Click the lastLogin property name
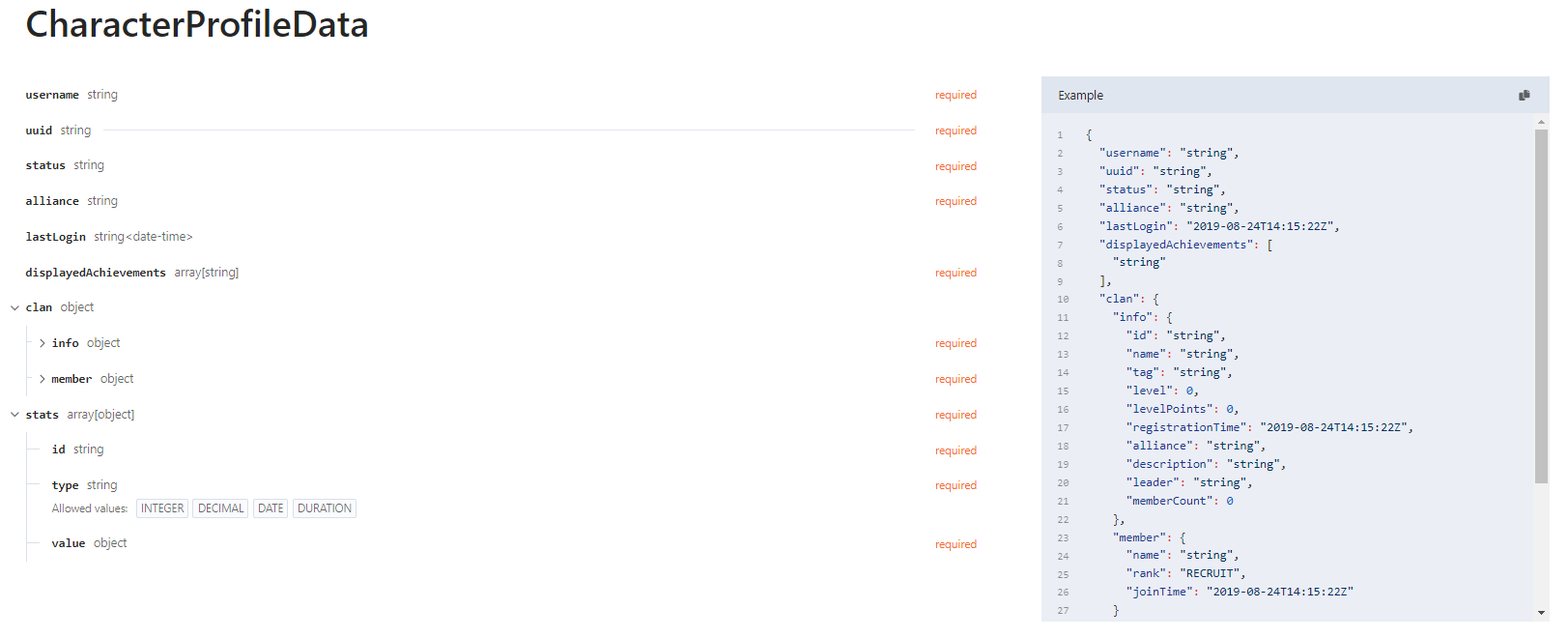 pyautogui.click(x=56, y=237)
